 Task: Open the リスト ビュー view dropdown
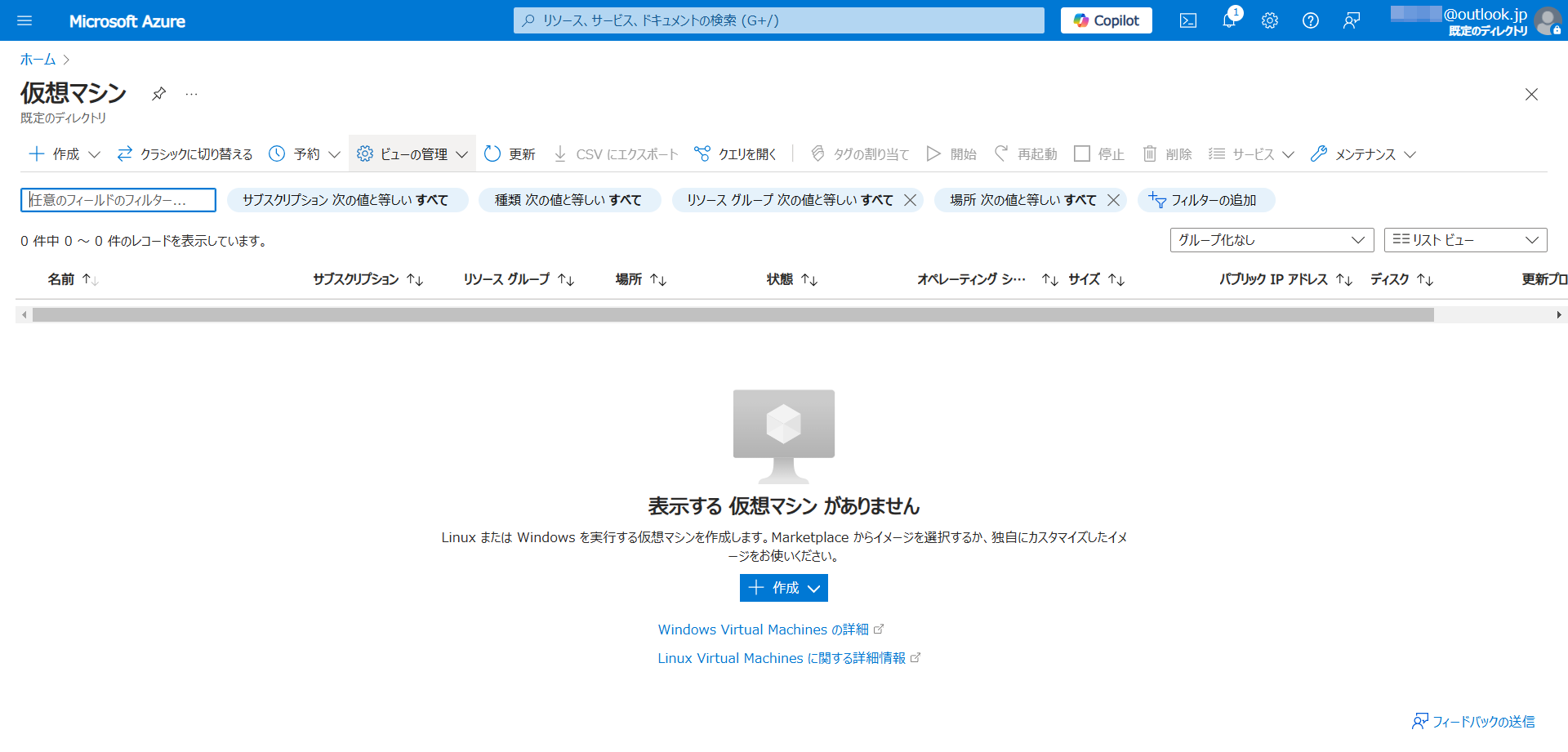point(1465,240)
